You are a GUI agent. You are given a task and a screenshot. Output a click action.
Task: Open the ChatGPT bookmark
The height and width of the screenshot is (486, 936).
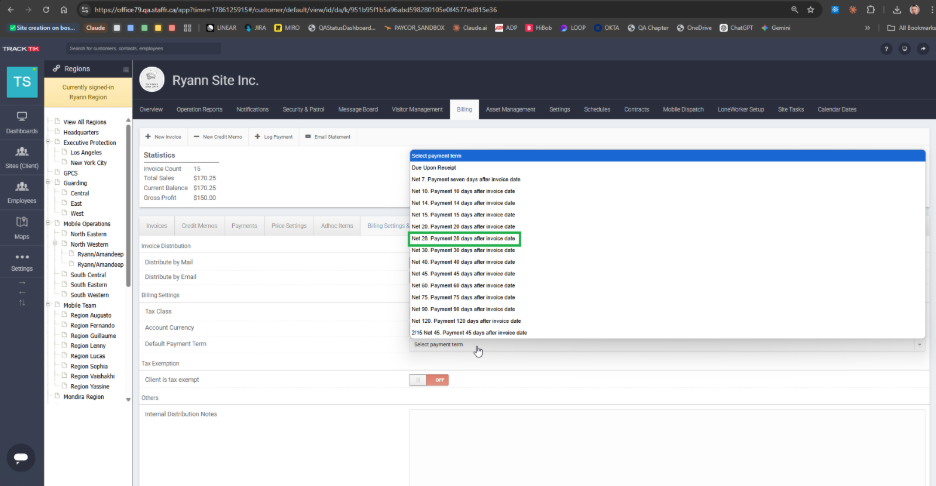736,28
